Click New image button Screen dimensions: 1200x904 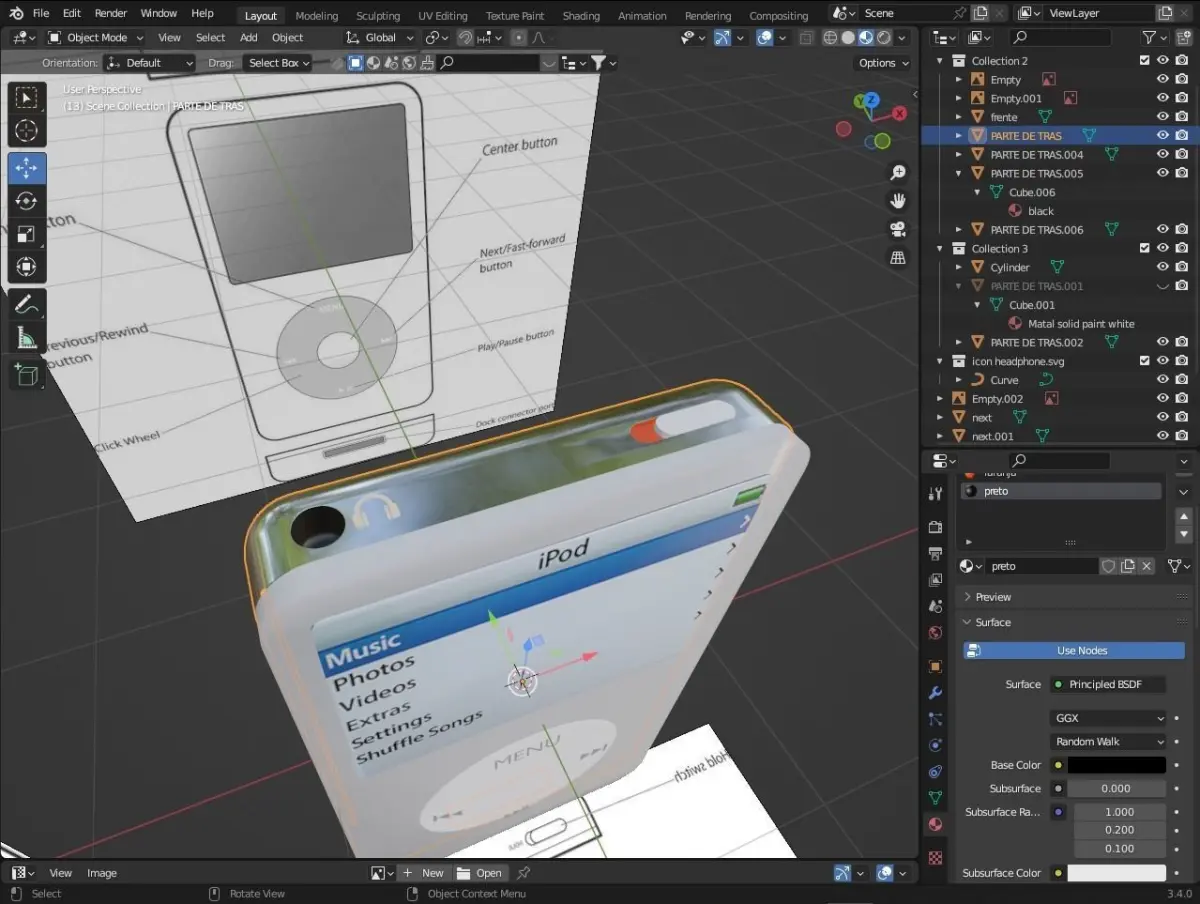[x=422, y=873]
